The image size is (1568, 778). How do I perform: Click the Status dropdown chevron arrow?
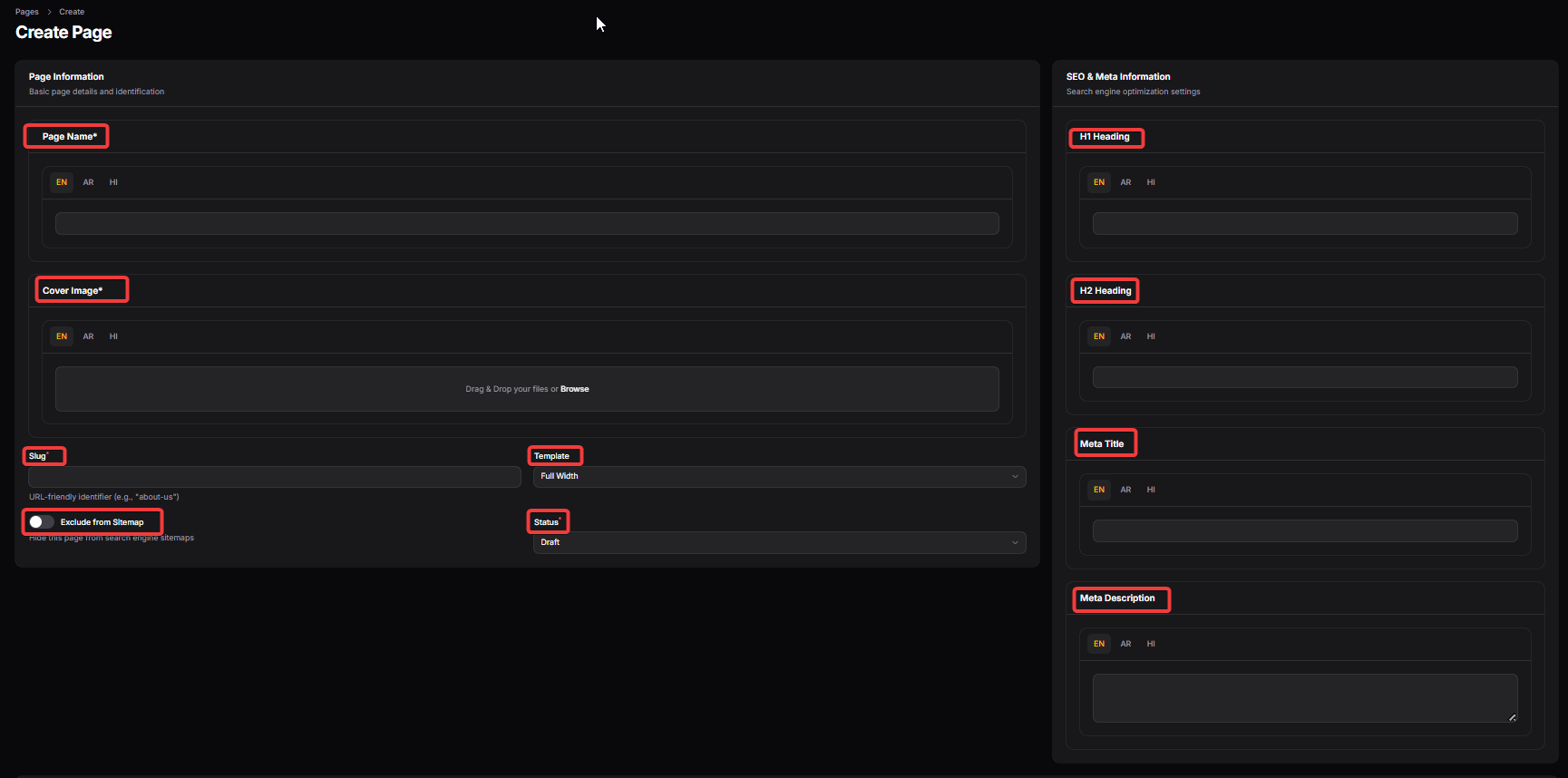point(1015,542)
